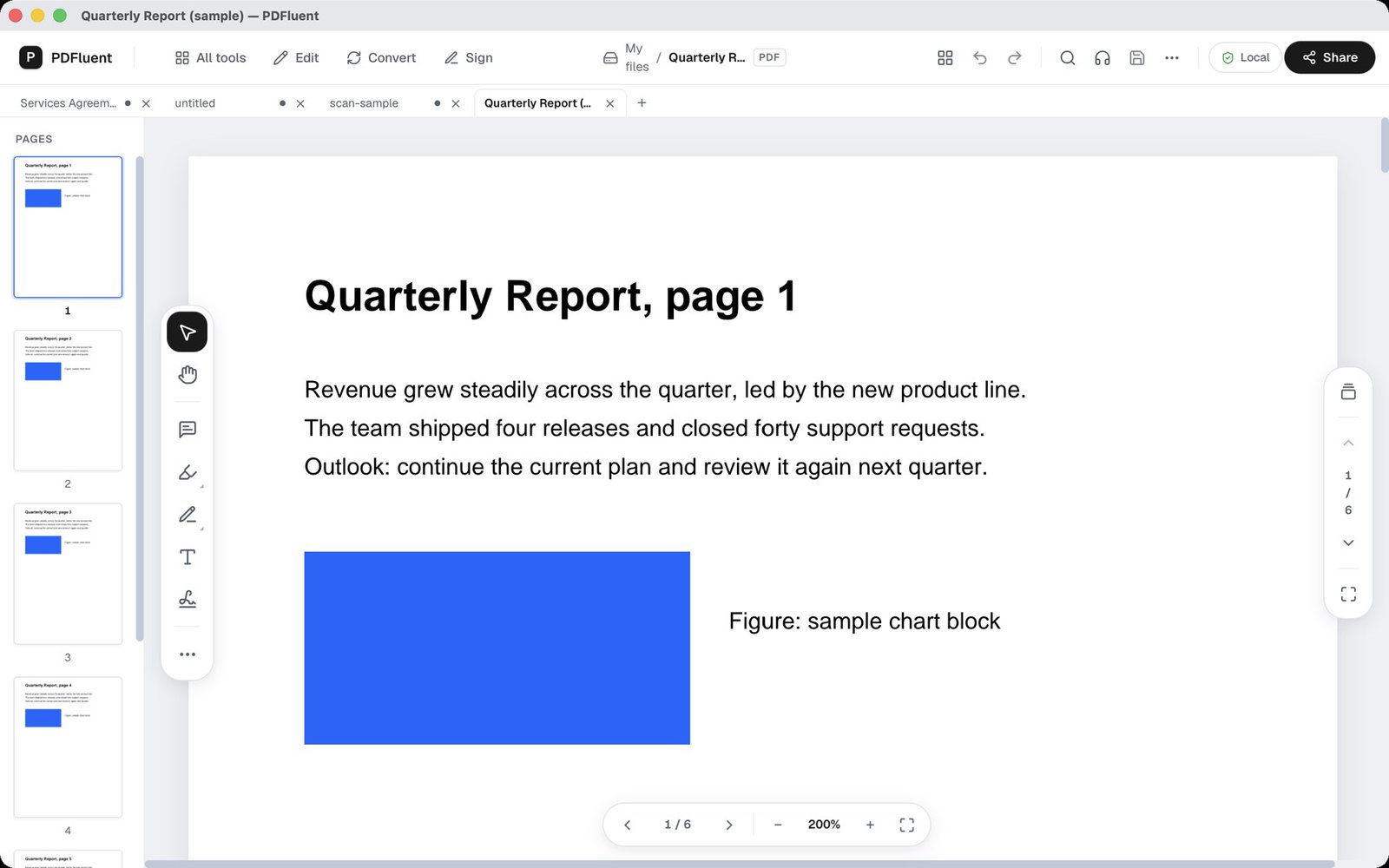
Task: Select the signature tool
Action: pyautogui.click(x=187, y=599)
